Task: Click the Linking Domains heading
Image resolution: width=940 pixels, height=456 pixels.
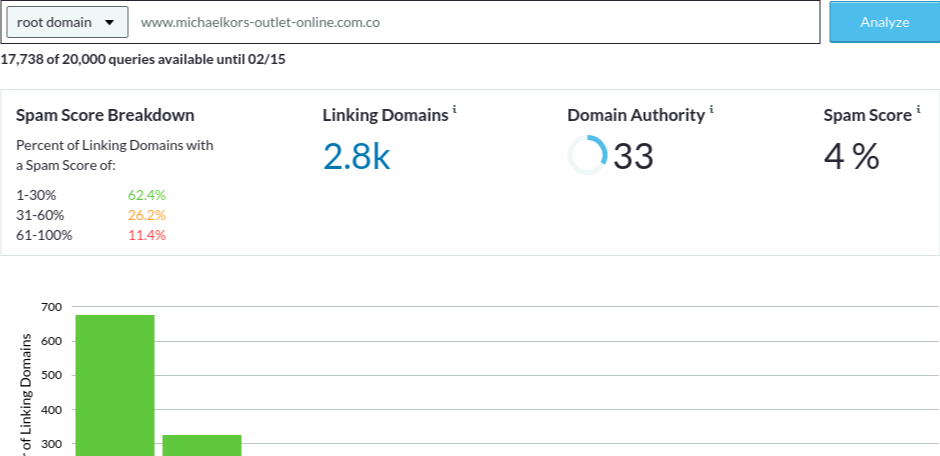Action: 385,115
